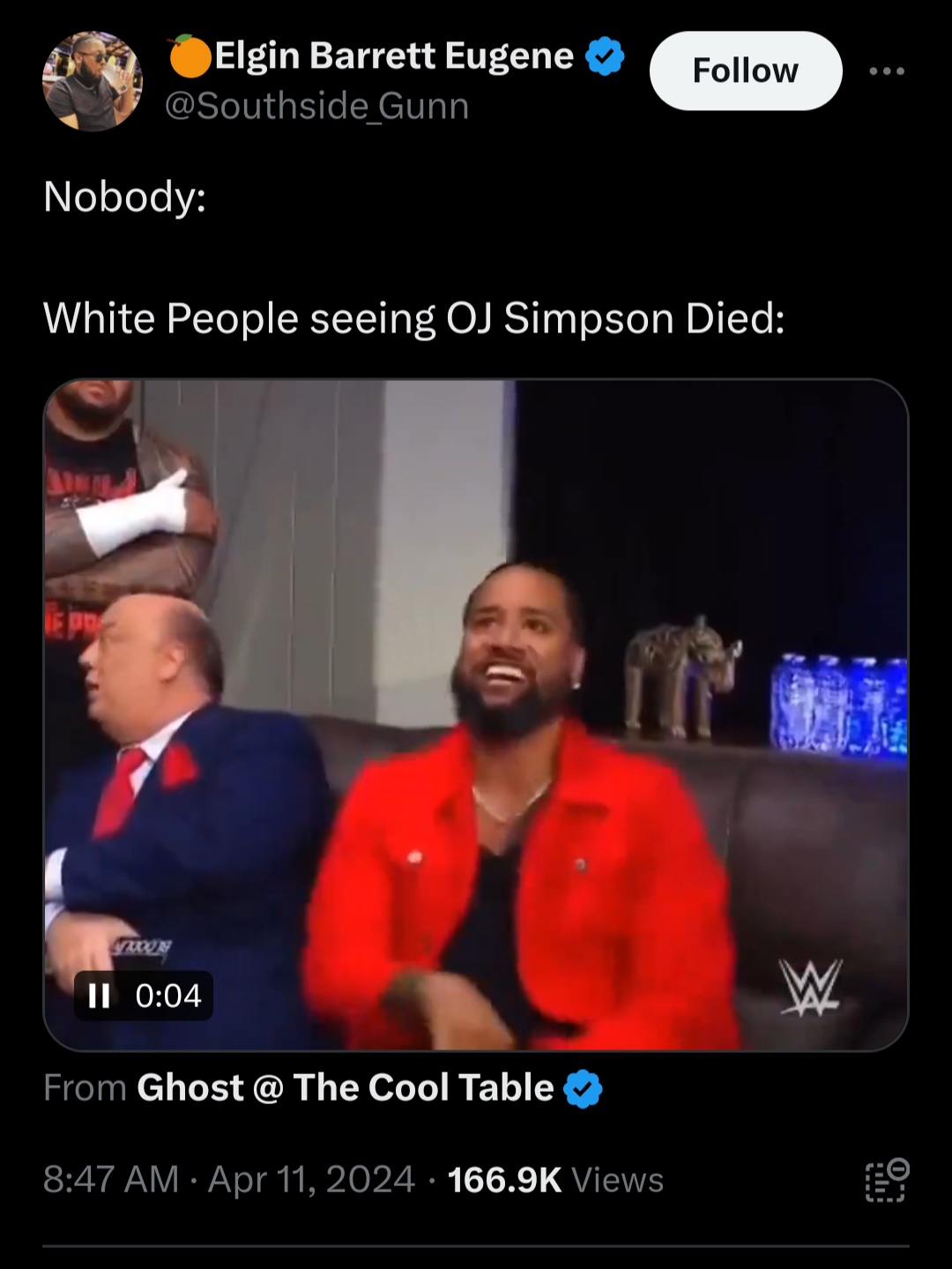Click the From label under the video

click(86, 1088)
